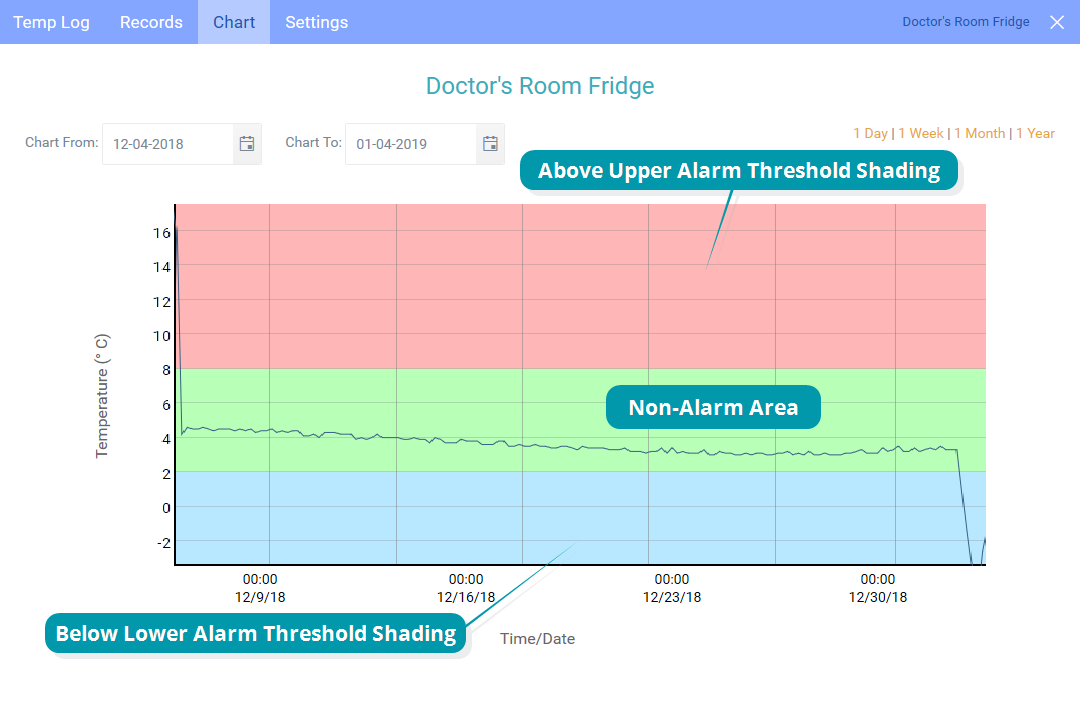Open the Settings tab

pos(316,21)
